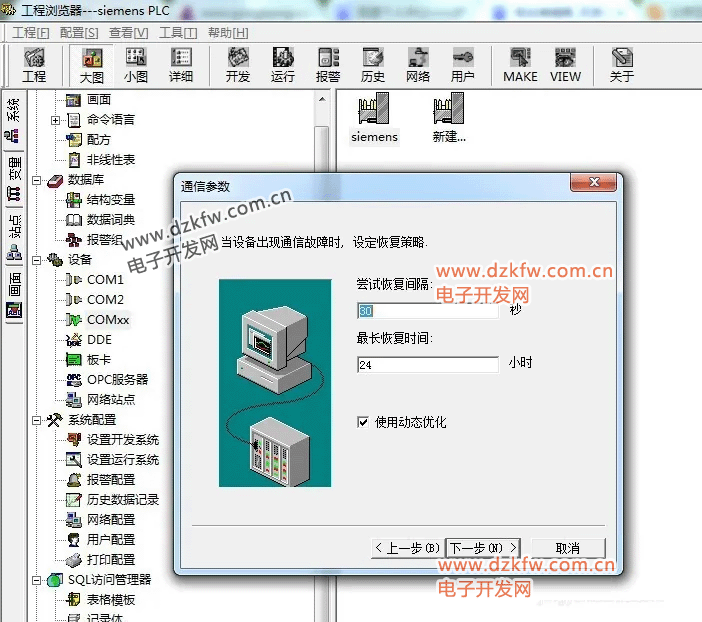Select the siemens device icon
702x622 pixels.
374,118
